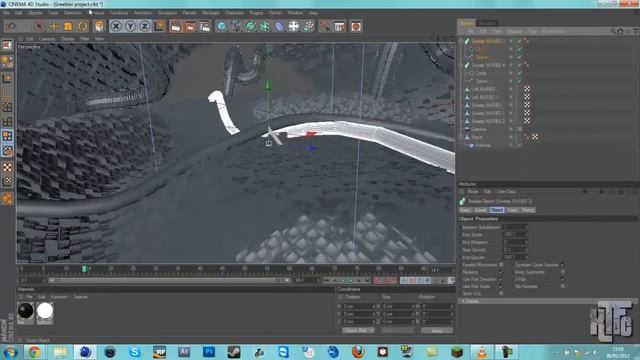The height and width of the screenshot is (360, 640).
Task: Toggle the Z axis lock
Action: tap(145, 27)
